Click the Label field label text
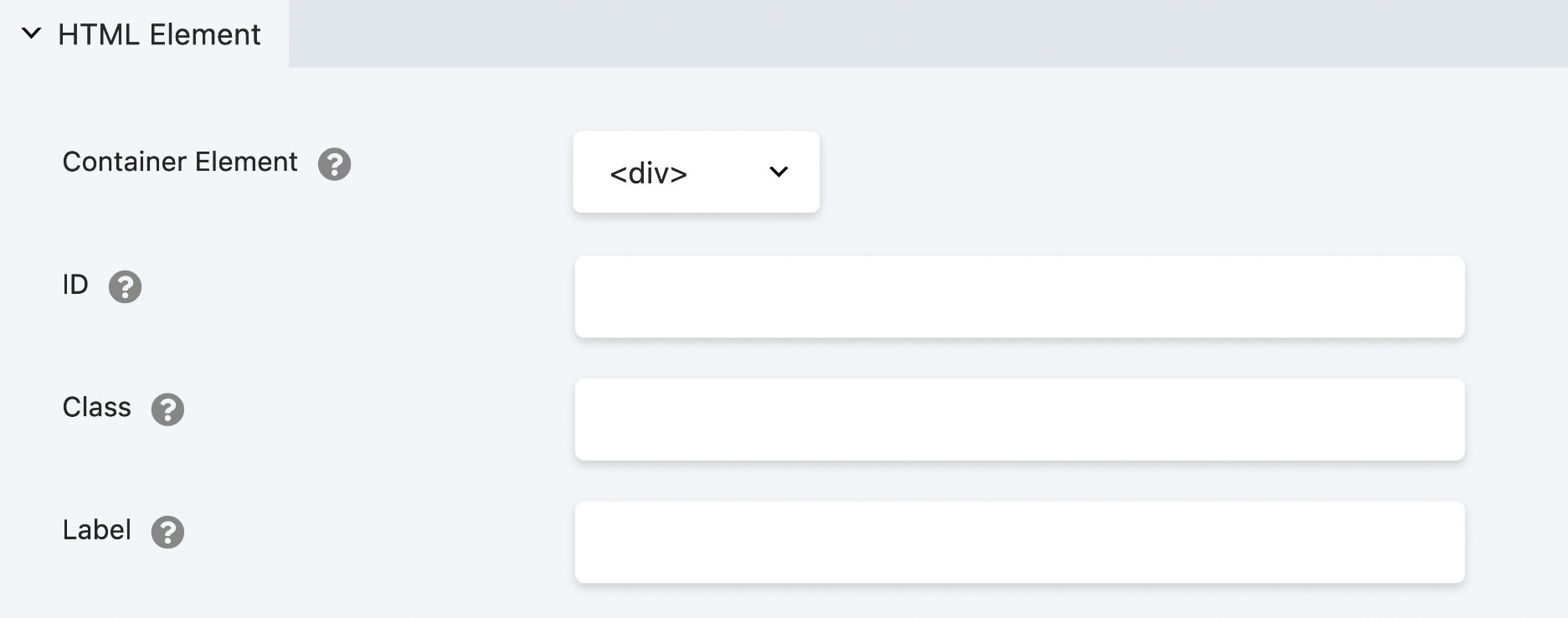The width and height of the screenshot is (1568, 618). (x=97, y=529)
